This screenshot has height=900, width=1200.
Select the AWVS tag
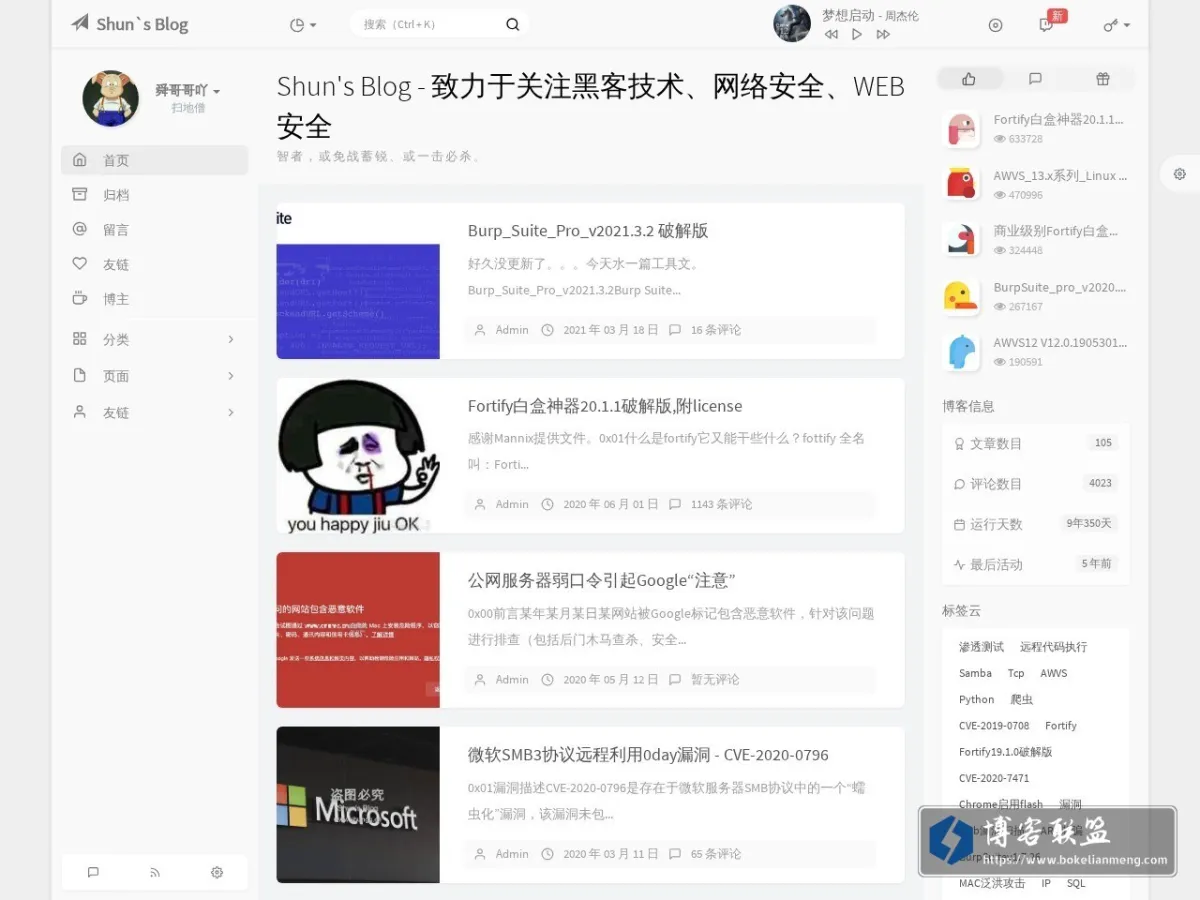click(x=1054, y=673)
